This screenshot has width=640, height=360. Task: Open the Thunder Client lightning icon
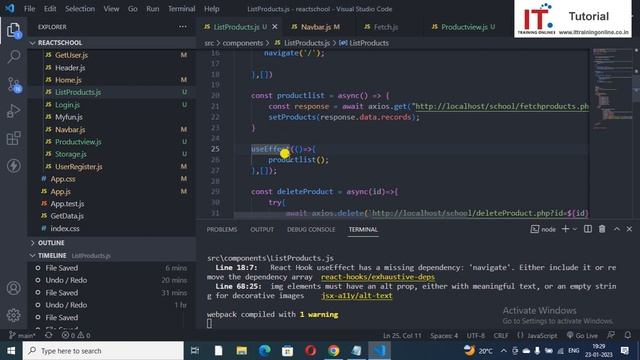[13, 166]
